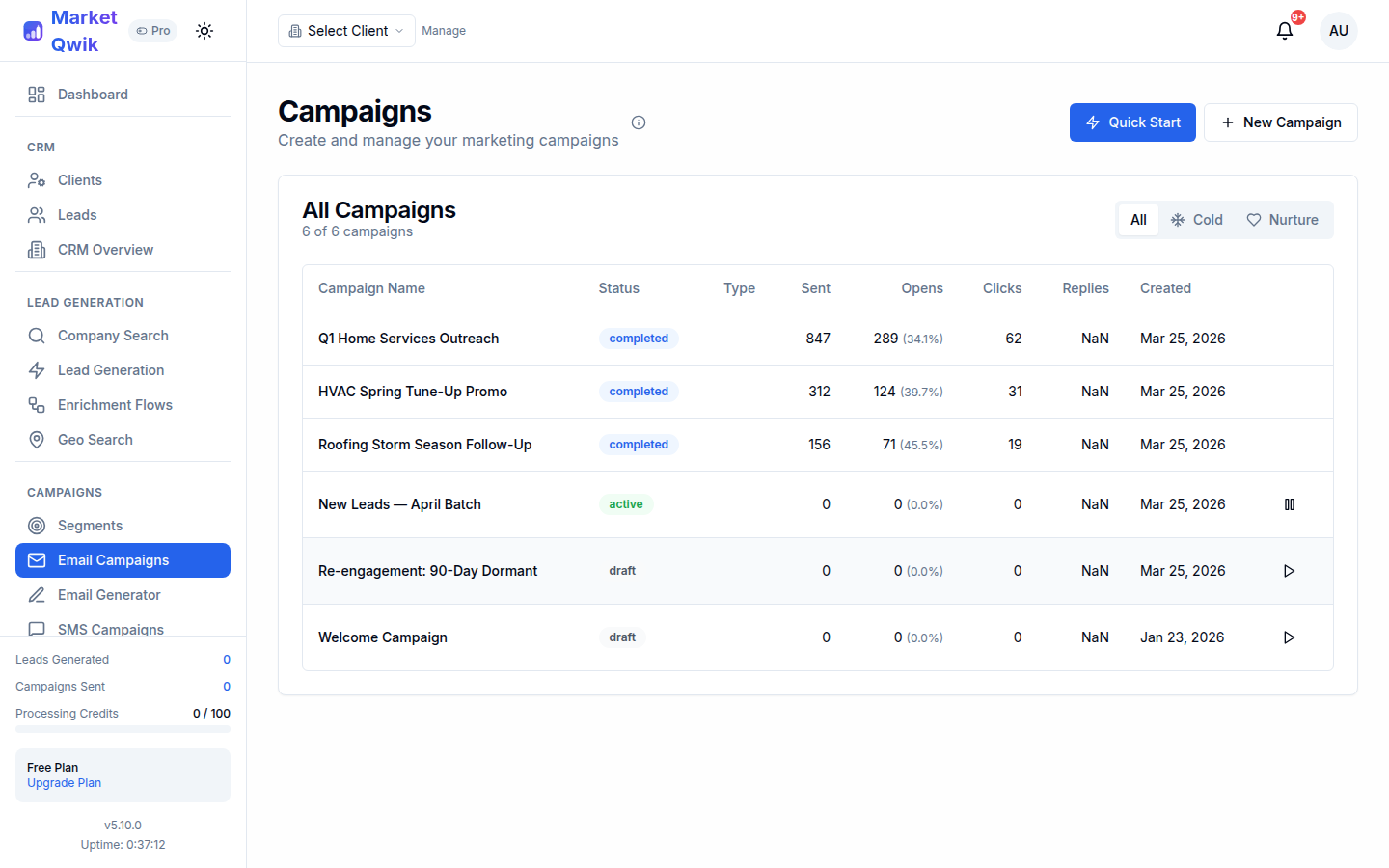Pause the New Leads — April Batch campaign
The width and height of the screenshot is (1389, 868).
coord(1290,503)
